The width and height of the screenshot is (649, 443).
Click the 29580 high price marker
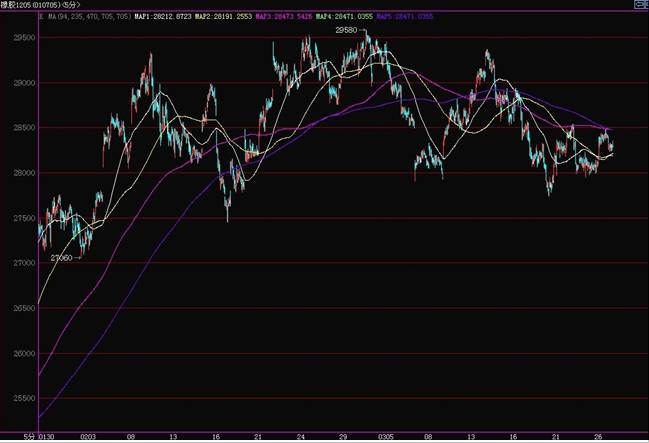point(347,31)
